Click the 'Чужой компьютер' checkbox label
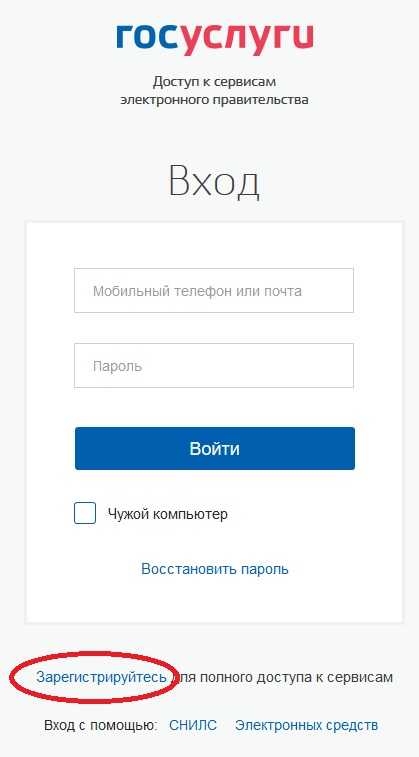 coord(168,514)
